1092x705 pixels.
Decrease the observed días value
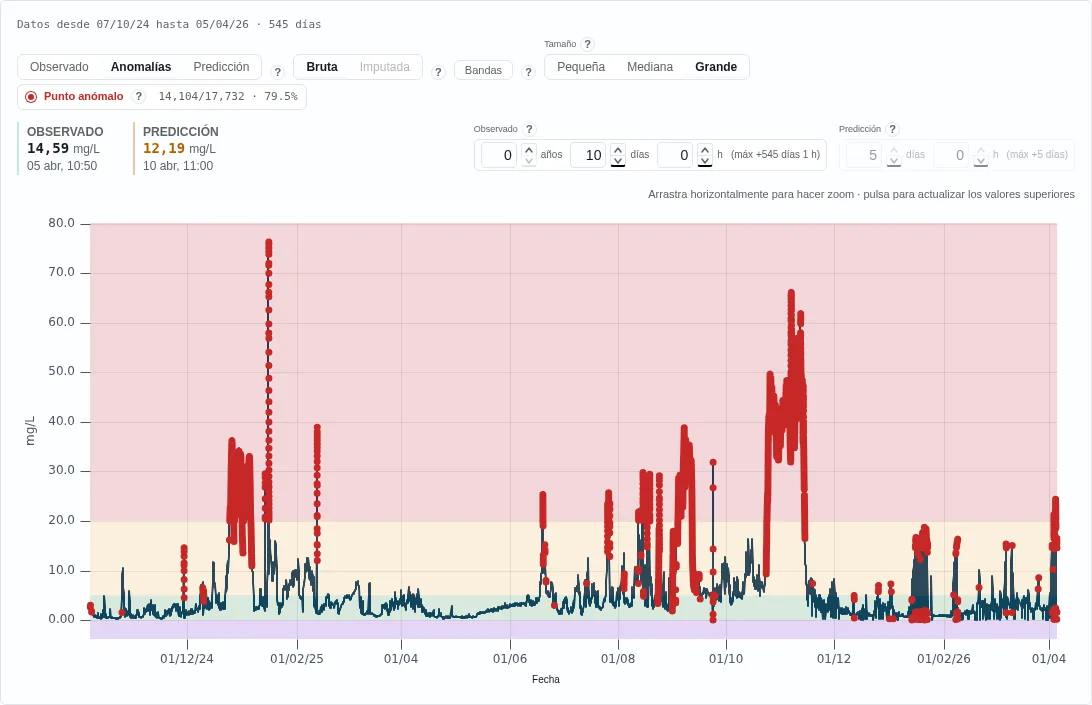[x=618, y=160]
